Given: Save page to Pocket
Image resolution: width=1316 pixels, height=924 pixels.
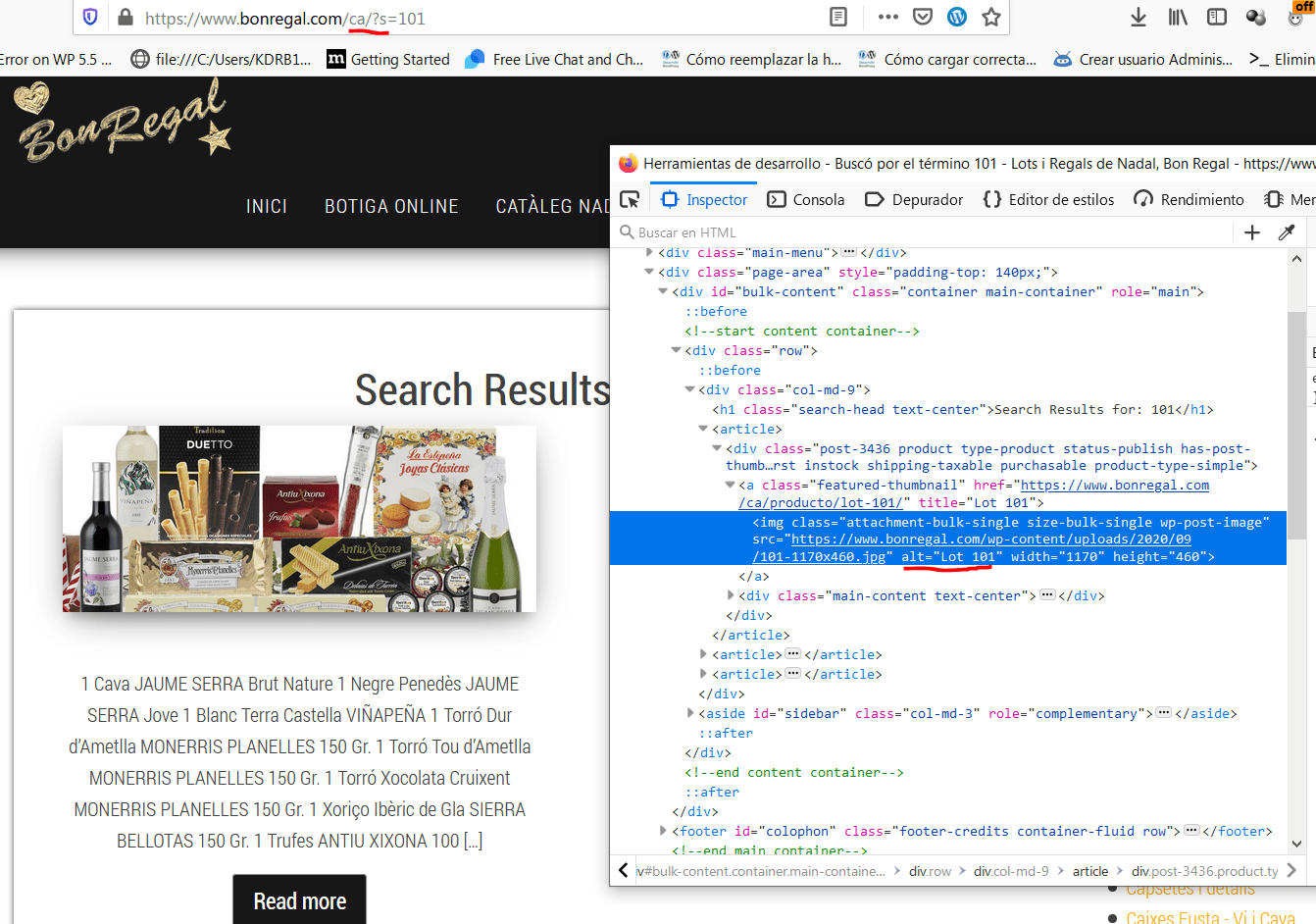Looking at the screenshot, I should (x=923, y=17).
